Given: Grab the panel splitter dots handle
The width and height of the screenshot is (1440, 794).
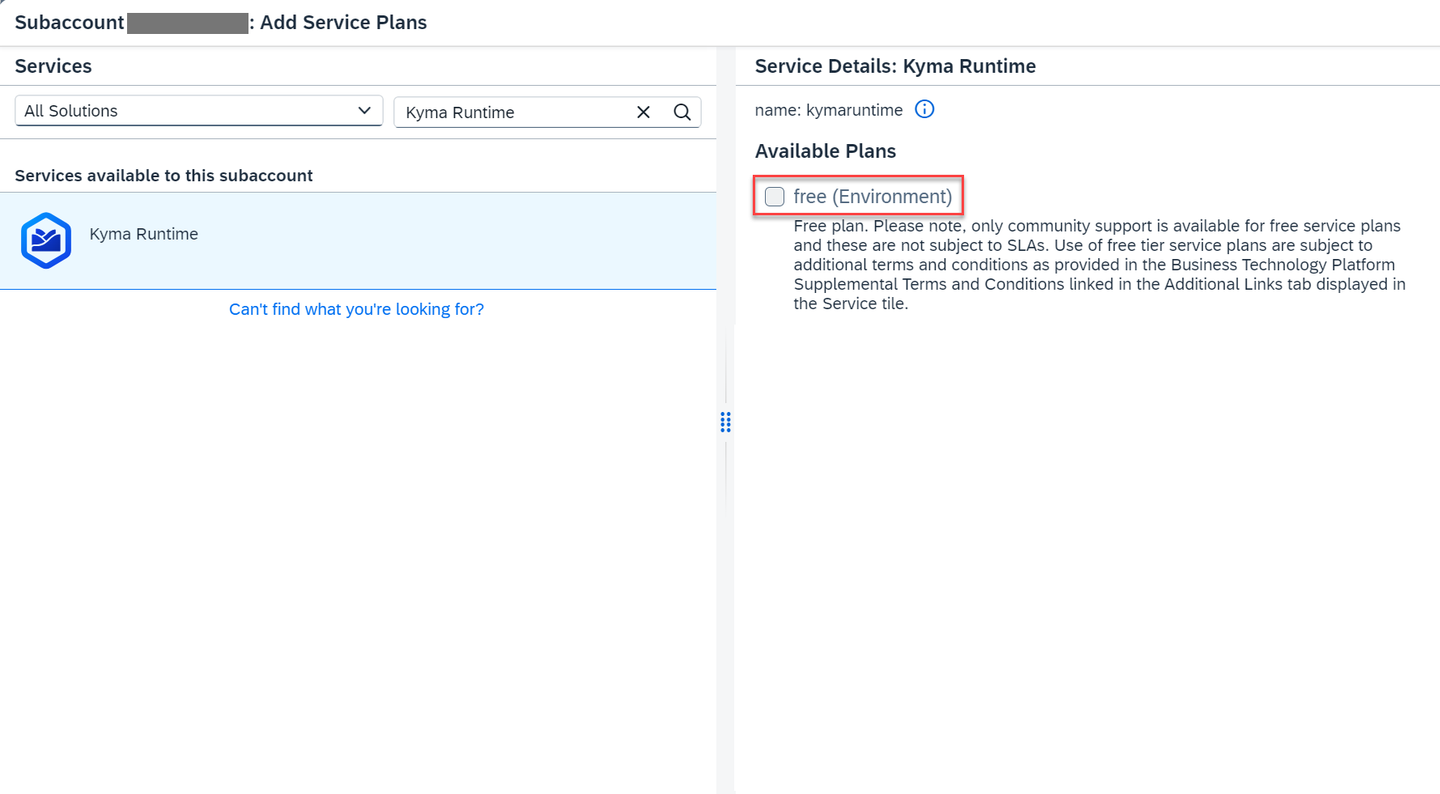Looking at the screenshot, I should (x=726, y=422).
